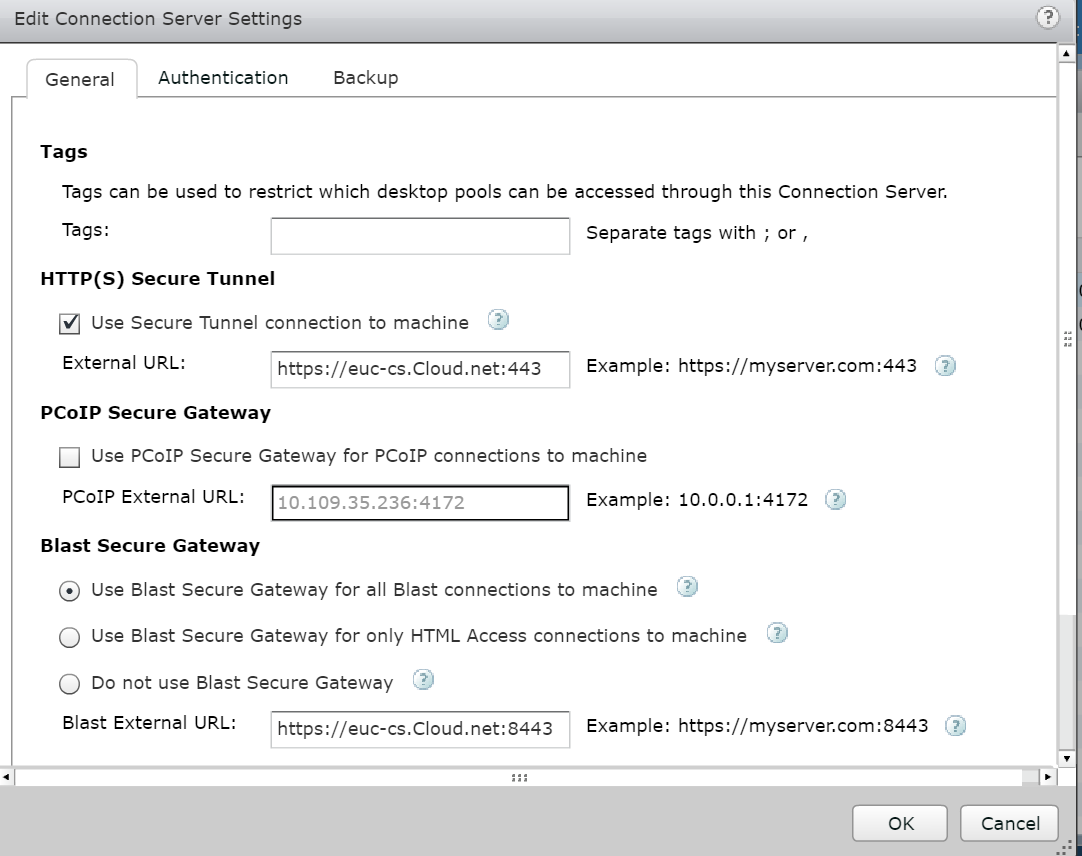
Task: Click help icon for all Blast connections option
Action: (x=687, y=587)
